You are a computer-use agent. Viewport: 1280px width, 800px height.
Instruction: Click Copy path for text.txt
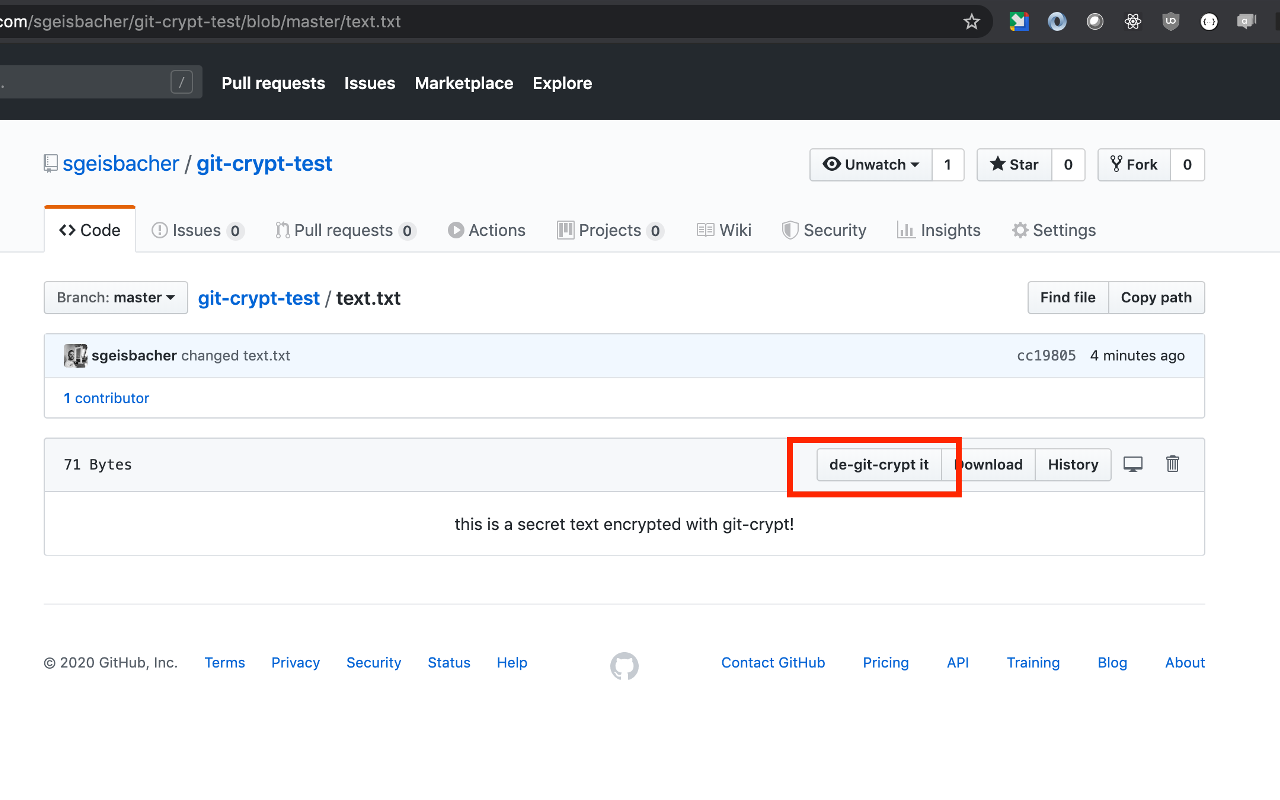pyautogui.click(x=1156, y=297)
